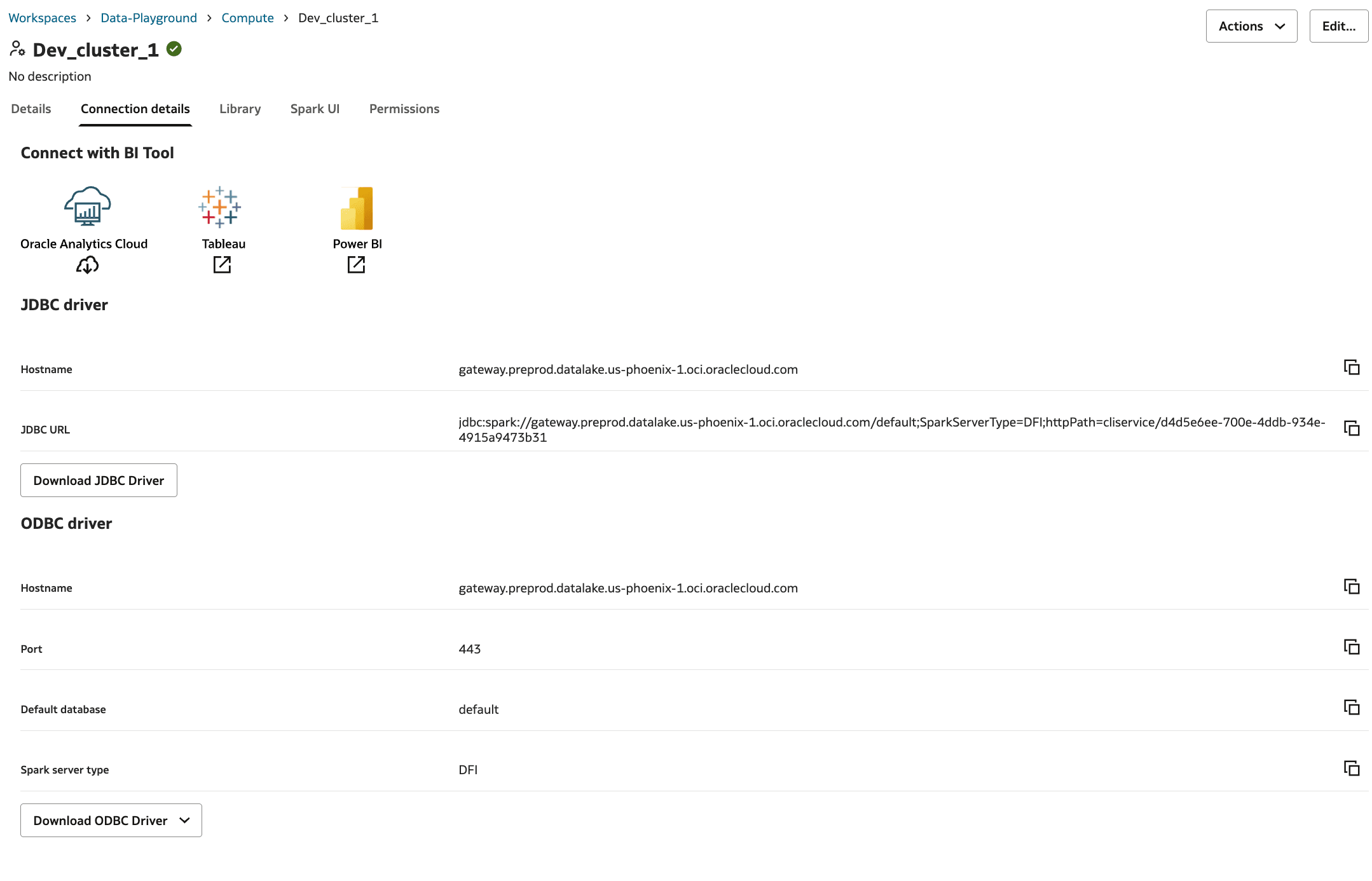
Task: Open the Actions dropdown
Action: (1251, 26)
